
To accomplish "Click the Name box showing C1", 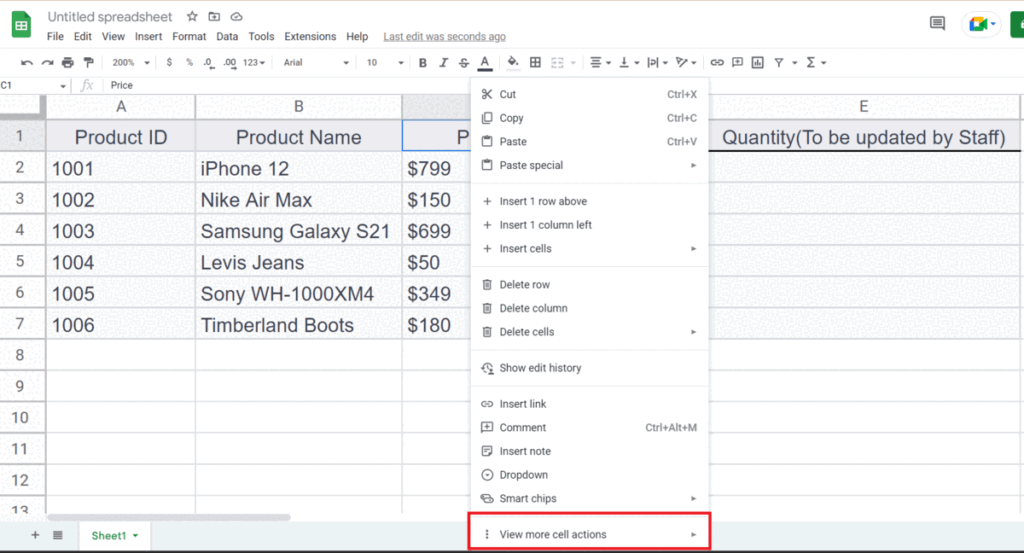I will click(x=33, y=86).
